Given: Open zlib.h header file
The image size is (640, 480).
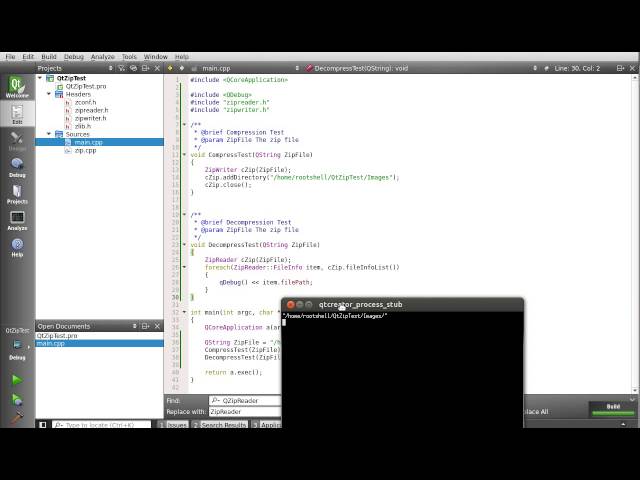Looking at the screenshot, I should pos(83,126).
